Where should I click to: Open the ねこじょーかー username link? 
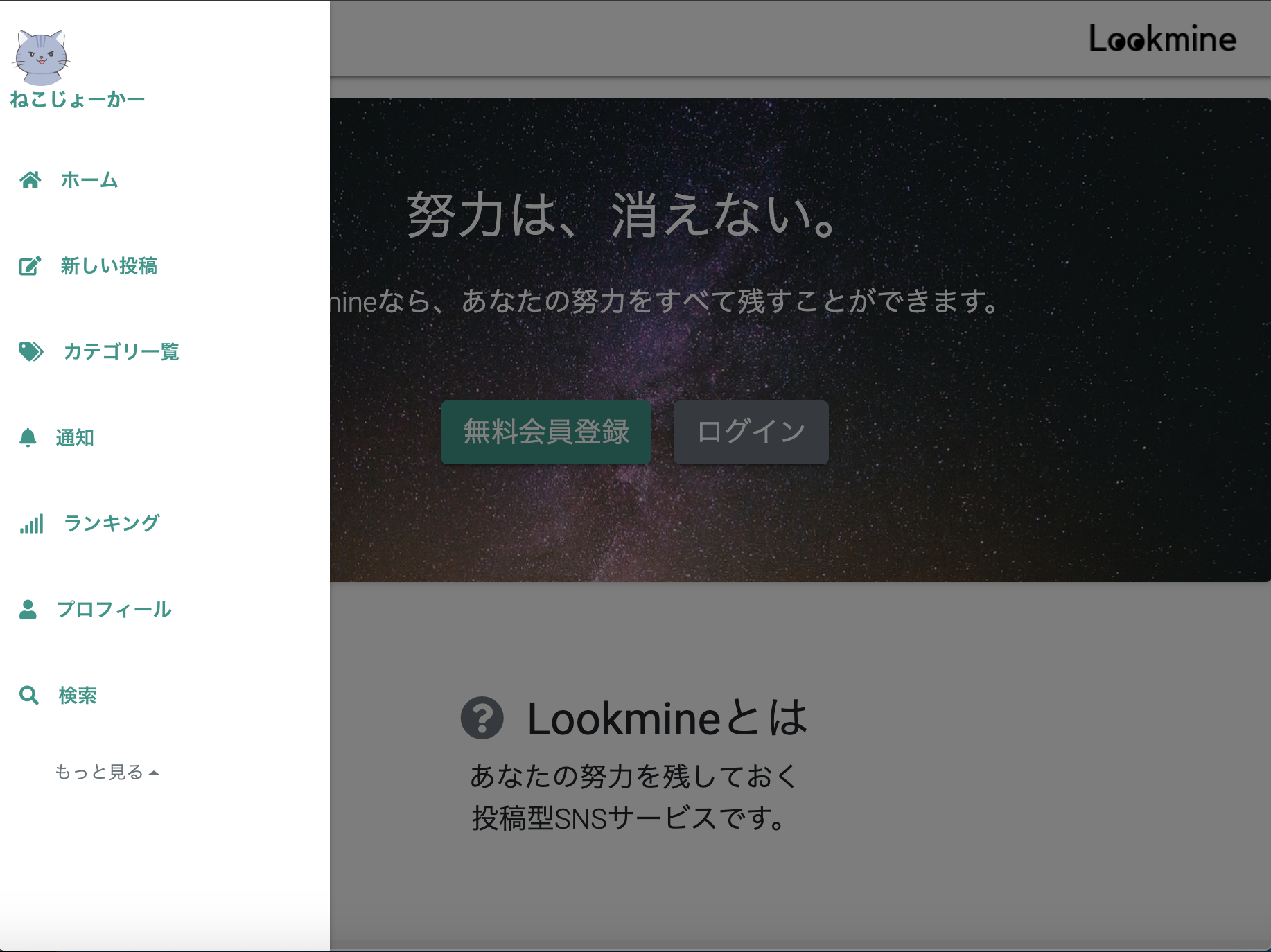click(x=77, y=100)
